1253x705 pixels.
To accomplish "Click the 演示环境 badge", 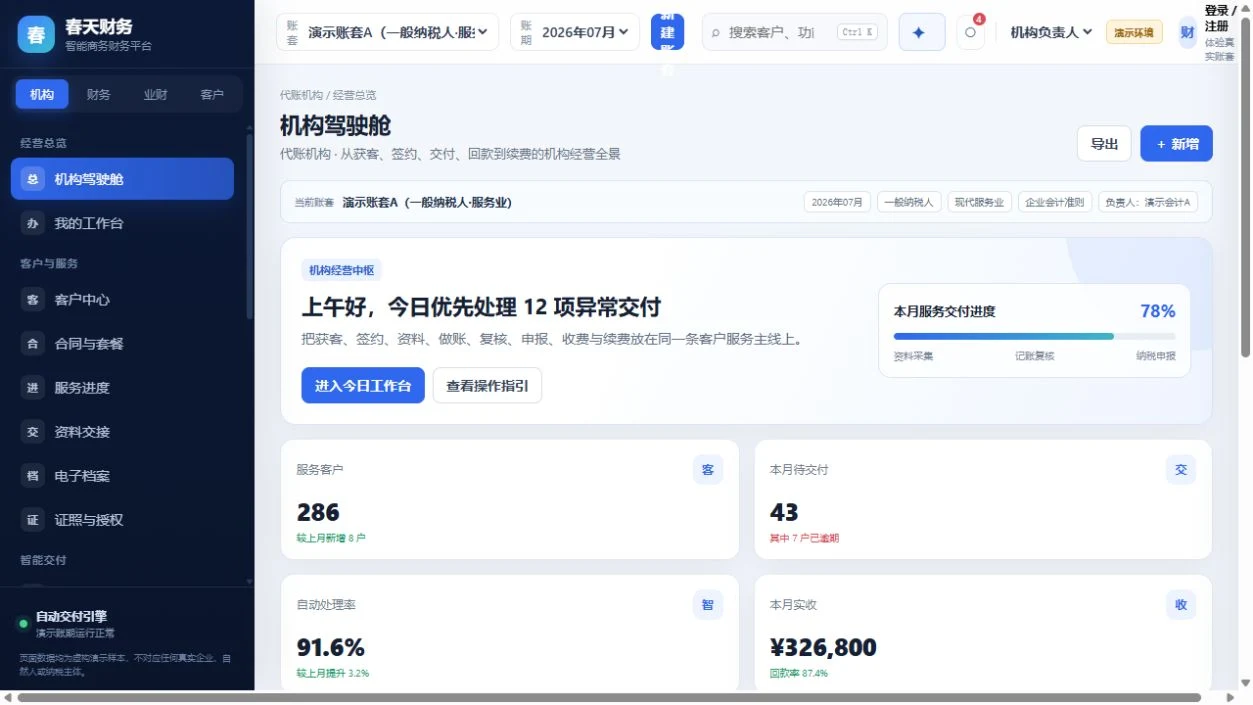I will (x=1134, y=32).
